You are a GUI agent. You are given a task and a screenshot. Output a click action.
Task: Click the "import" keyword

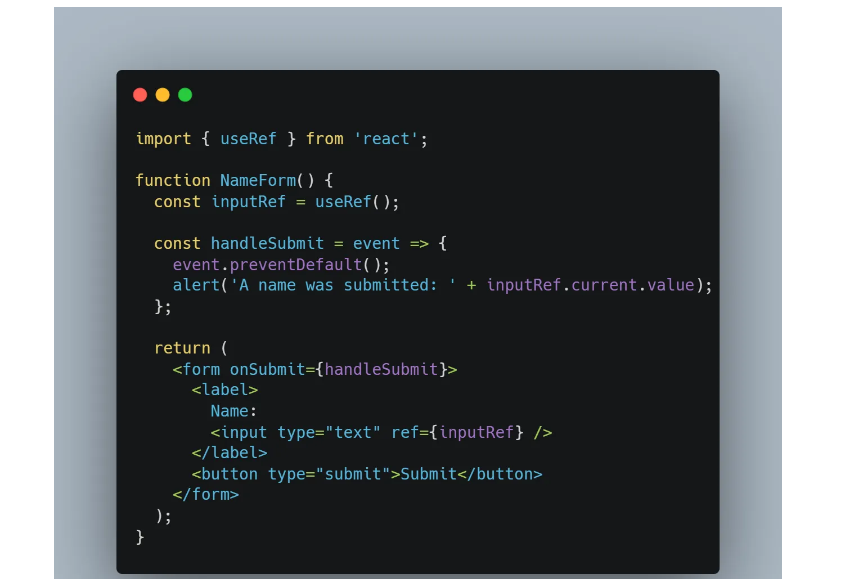point(163,139)
